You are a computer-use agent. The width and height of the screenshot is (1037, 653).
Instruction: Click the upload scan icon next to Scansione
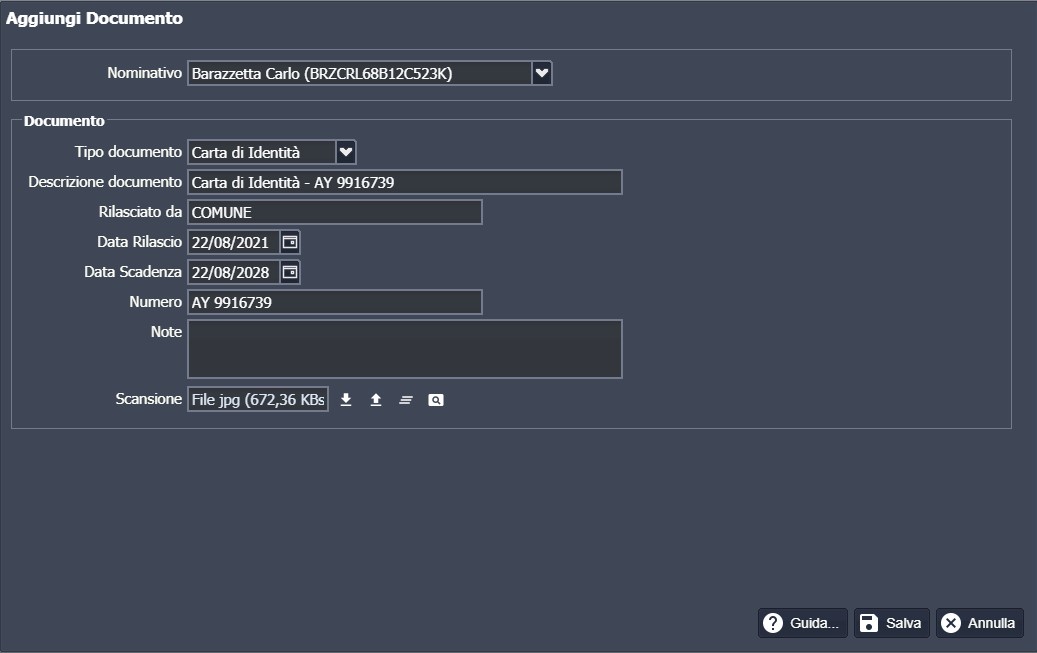coord(376,400)
